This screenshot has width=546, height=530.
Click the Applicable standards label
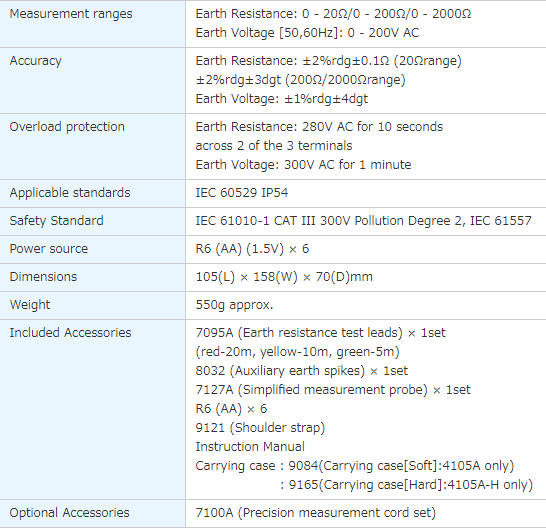[x=70, y=193]
